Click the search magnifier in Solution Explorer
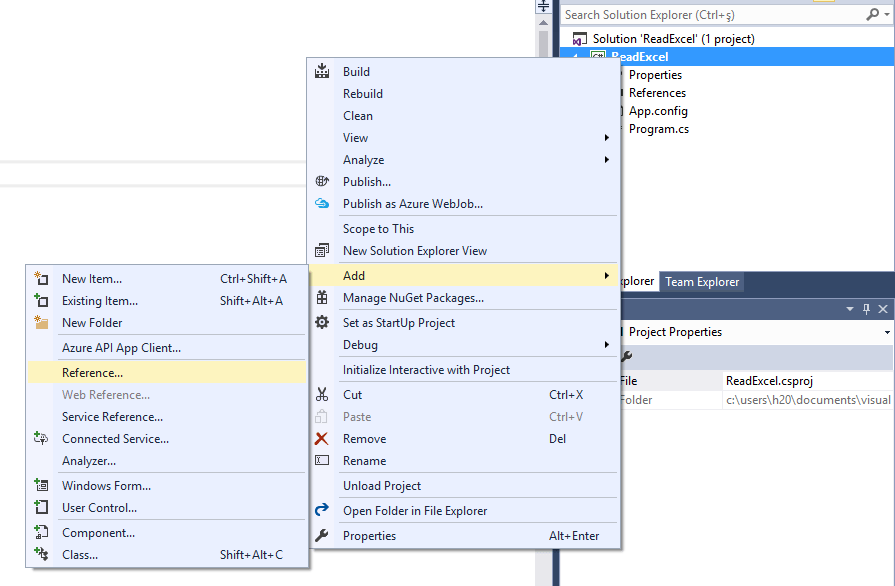 point(872,14)
